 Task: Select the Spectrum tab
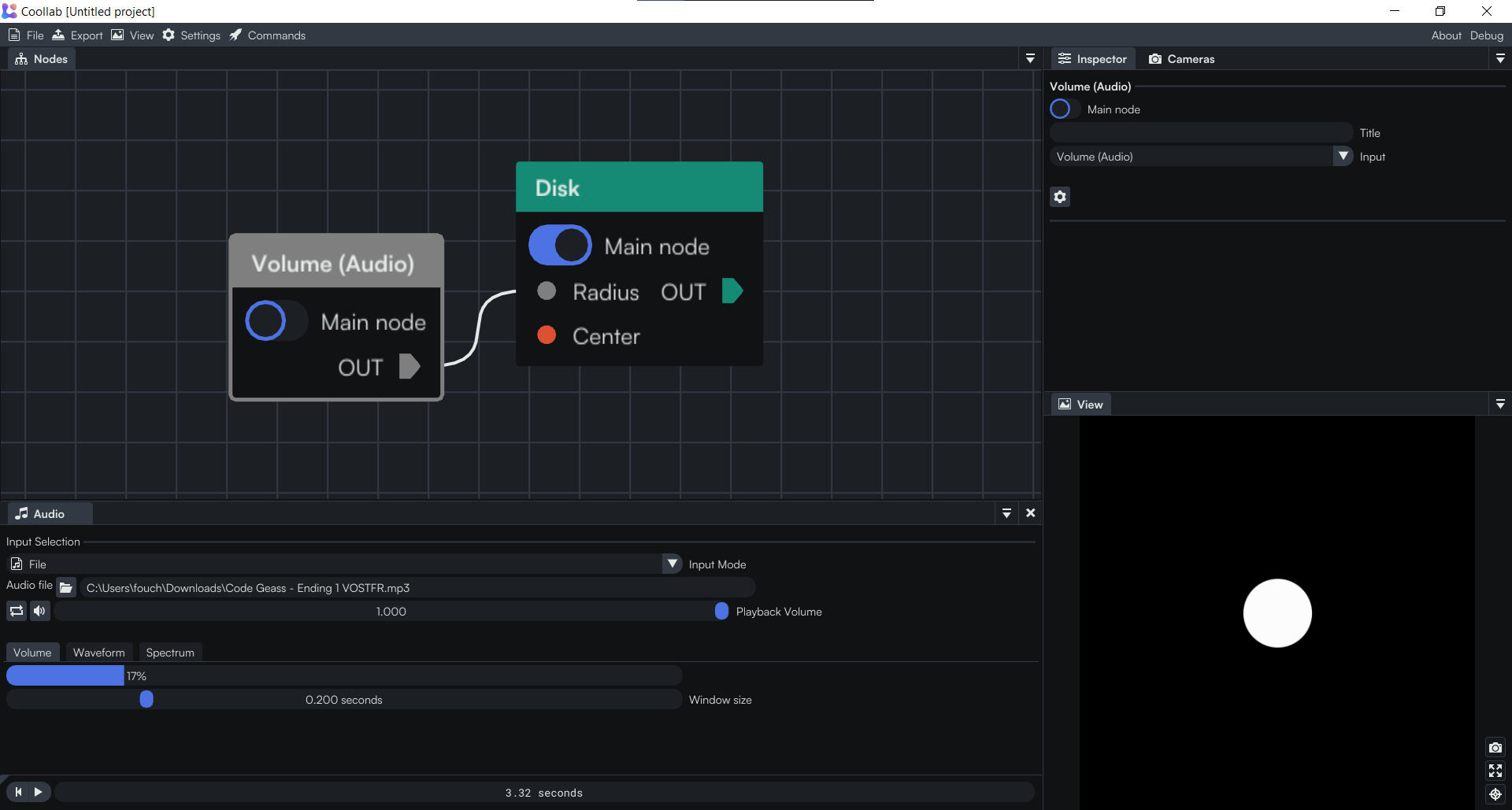coord(170,653)
